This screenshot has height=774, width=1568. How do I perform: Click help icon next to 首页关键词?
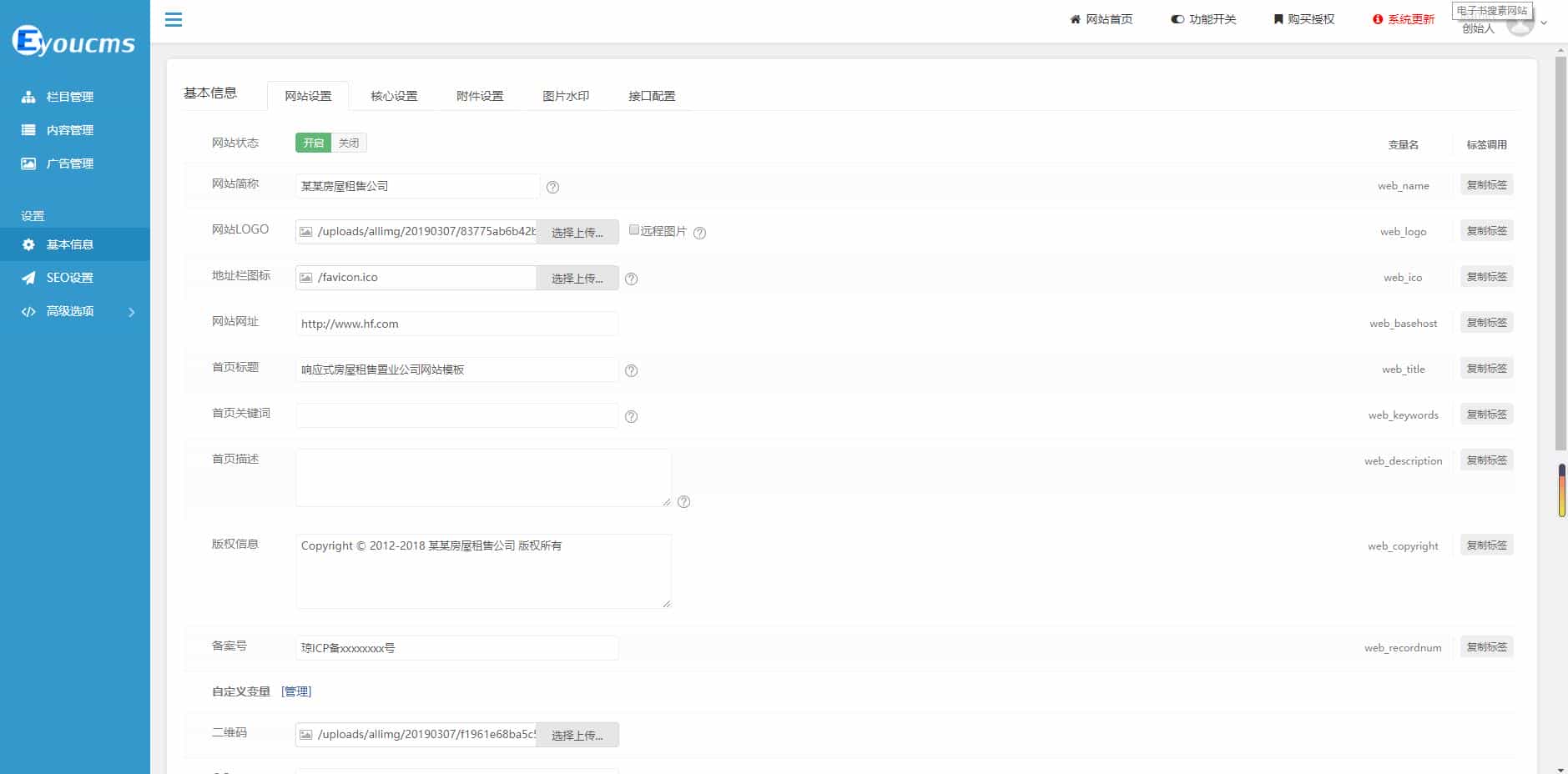(x=631, y=416)
